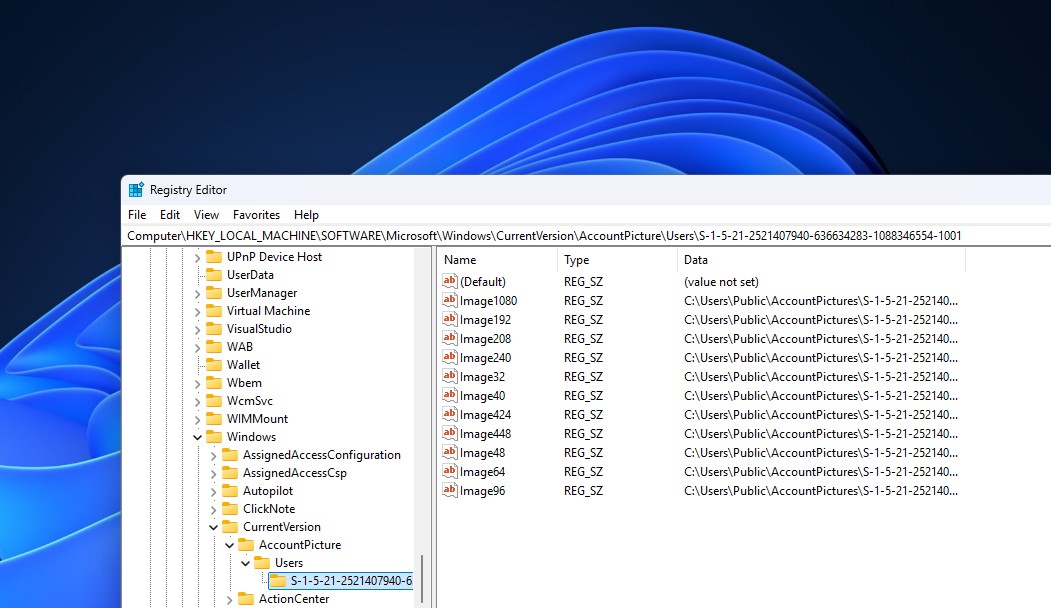Select the Wallet folder icon

[214, 365]
